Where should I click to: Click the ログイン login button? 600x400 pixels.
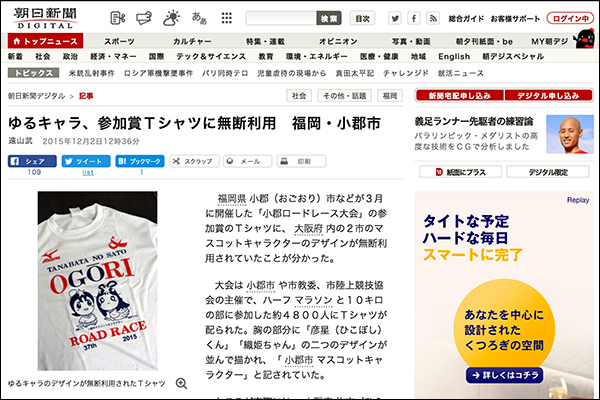(x=571, y=18)
